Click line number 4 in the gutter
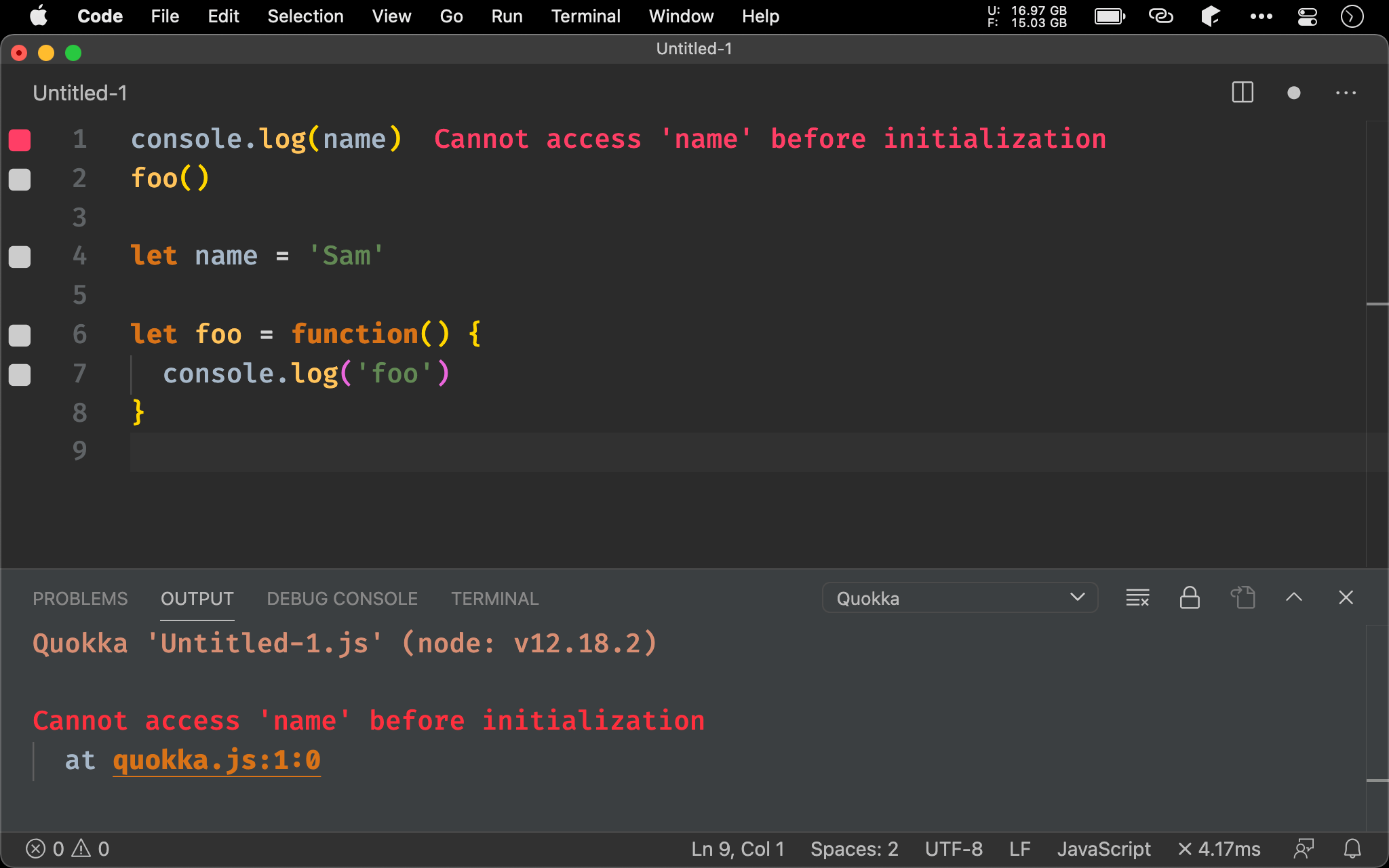Image resolution: width=1389 pixels, height=868 pixels. coord(79,256)
